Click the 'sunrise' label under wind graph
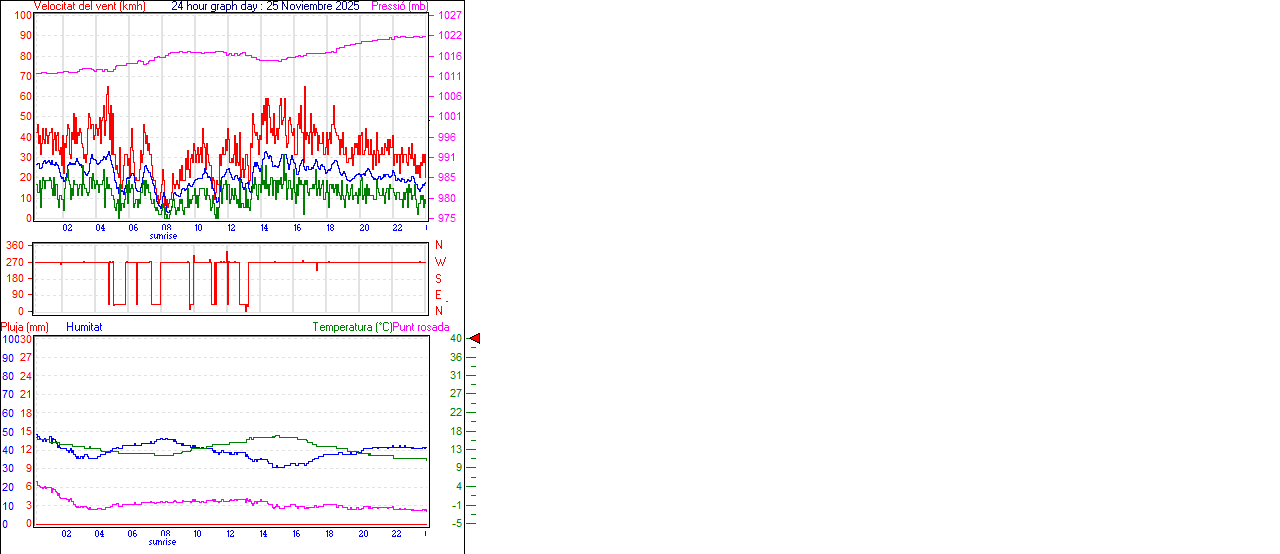The image size is (1280, 554). click(163, 236)
